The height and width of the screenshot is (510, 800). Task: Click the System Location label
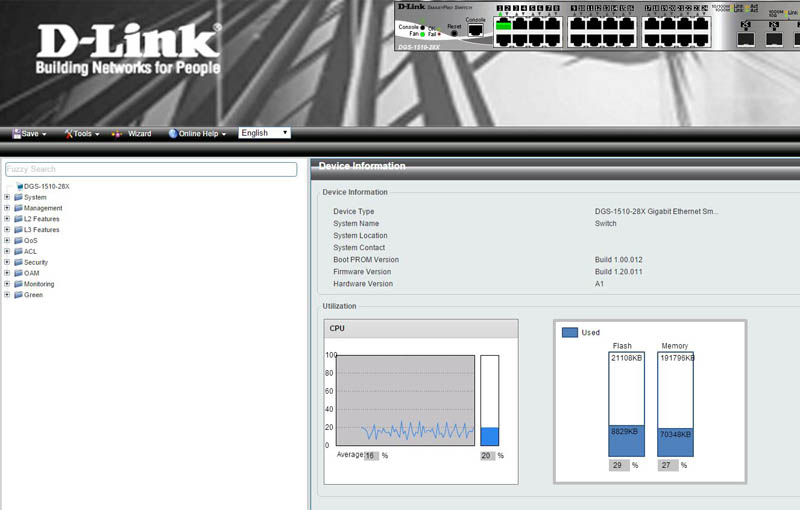click(x=360, y=236)
